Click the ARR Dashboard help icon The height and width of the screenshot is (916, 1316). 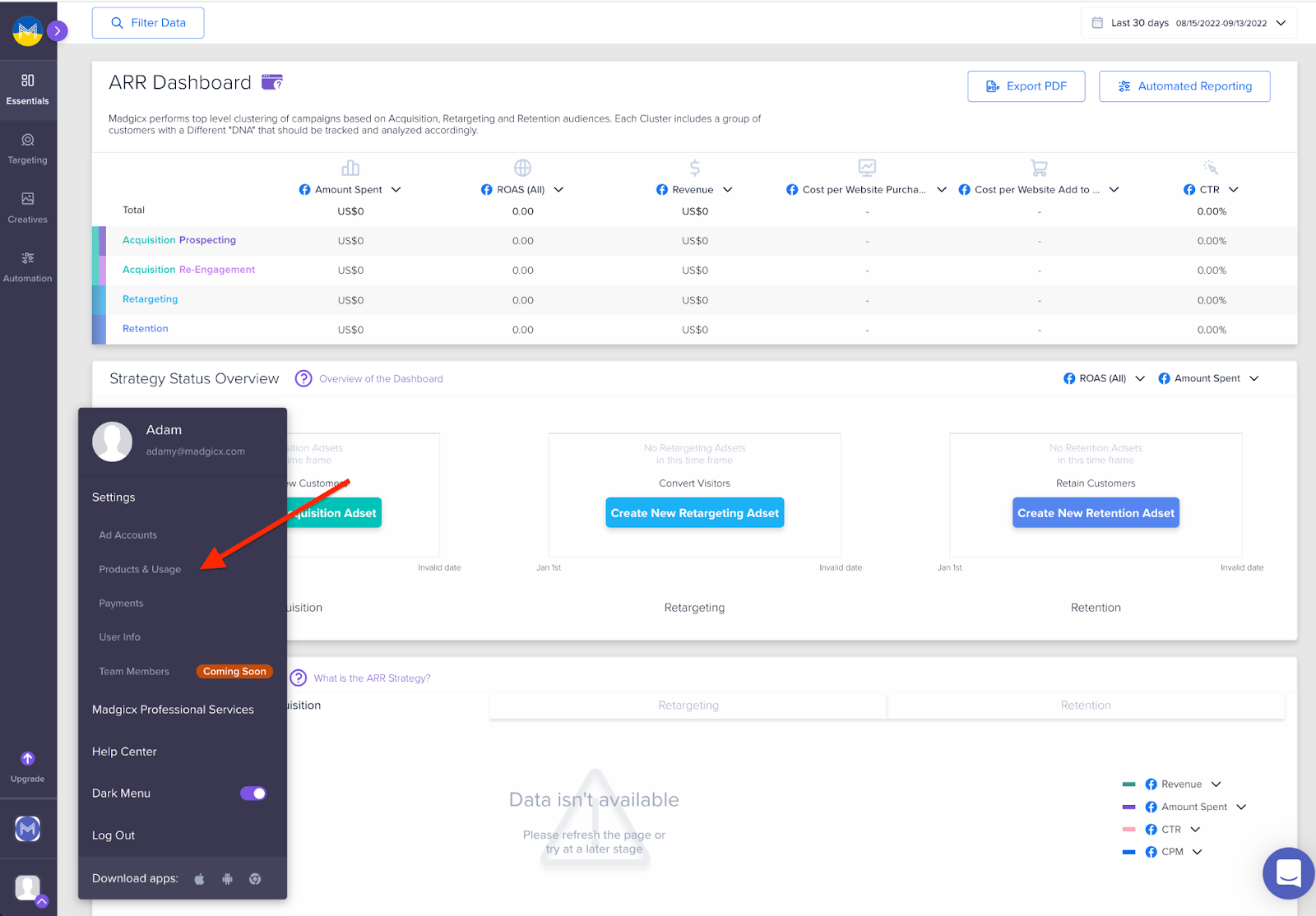pos(272,82)
